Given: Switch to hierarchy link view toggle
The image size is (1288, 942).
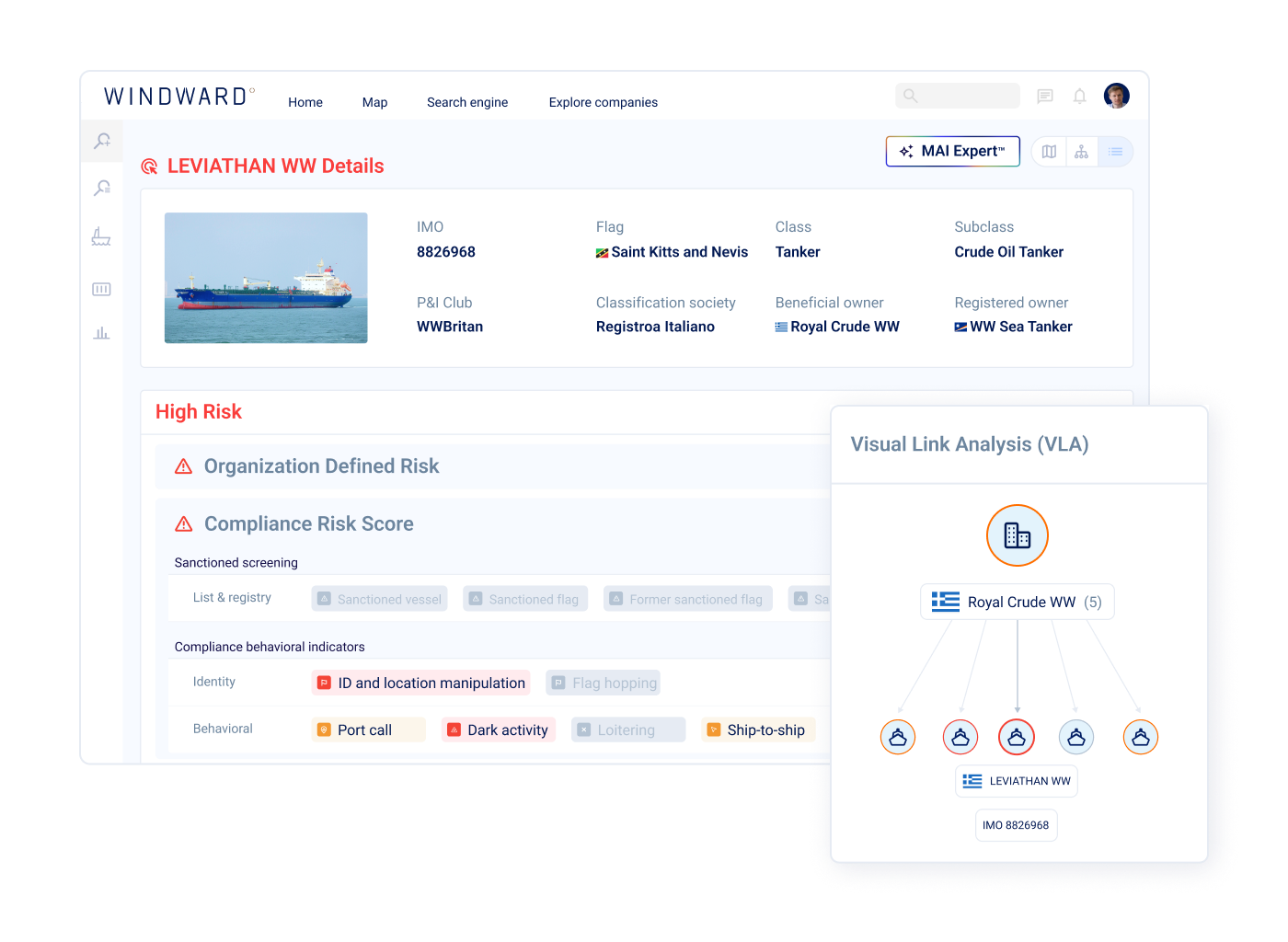Looking at the screenshot, I should pyautogui.click(x=1082, y=152).
